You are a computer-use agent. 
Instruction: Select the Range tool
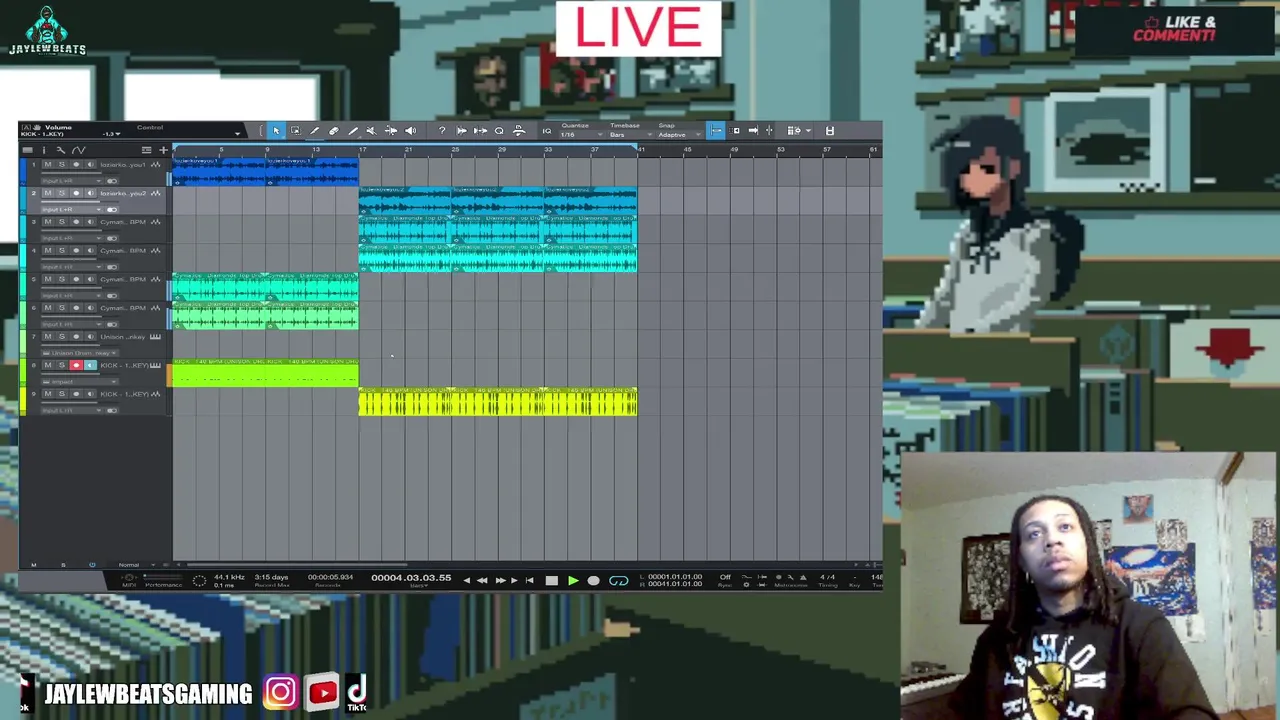(x=295, y=131)
